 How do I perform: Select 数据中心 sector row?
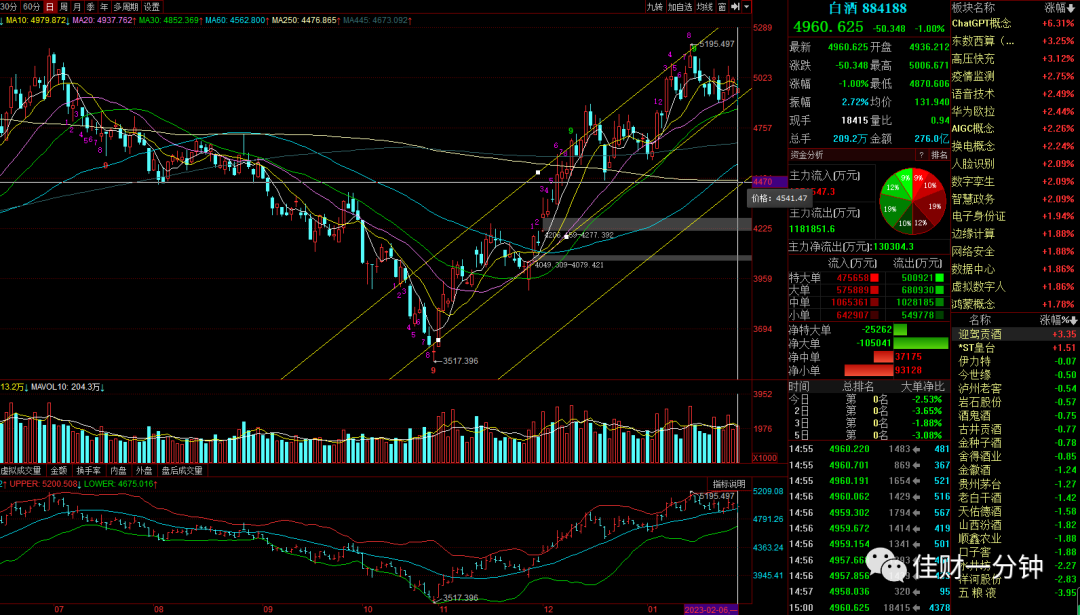[x=1014, y=269]
